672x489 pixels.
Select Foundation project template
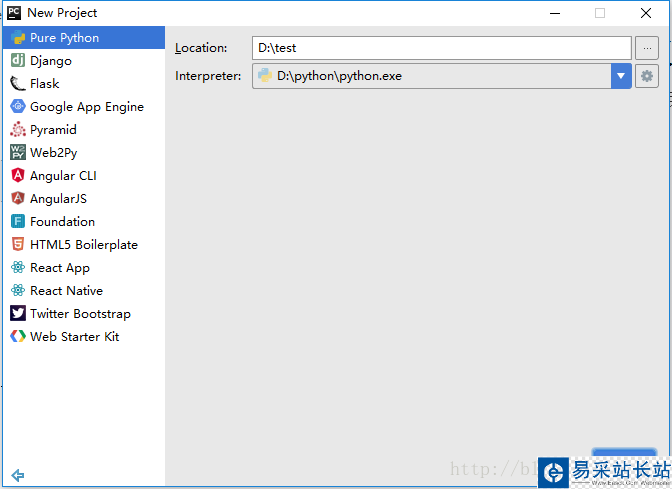(62, 222)
